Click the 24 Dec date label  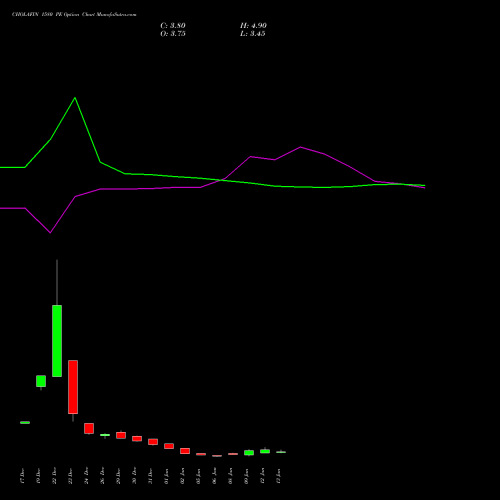(86, 476)
